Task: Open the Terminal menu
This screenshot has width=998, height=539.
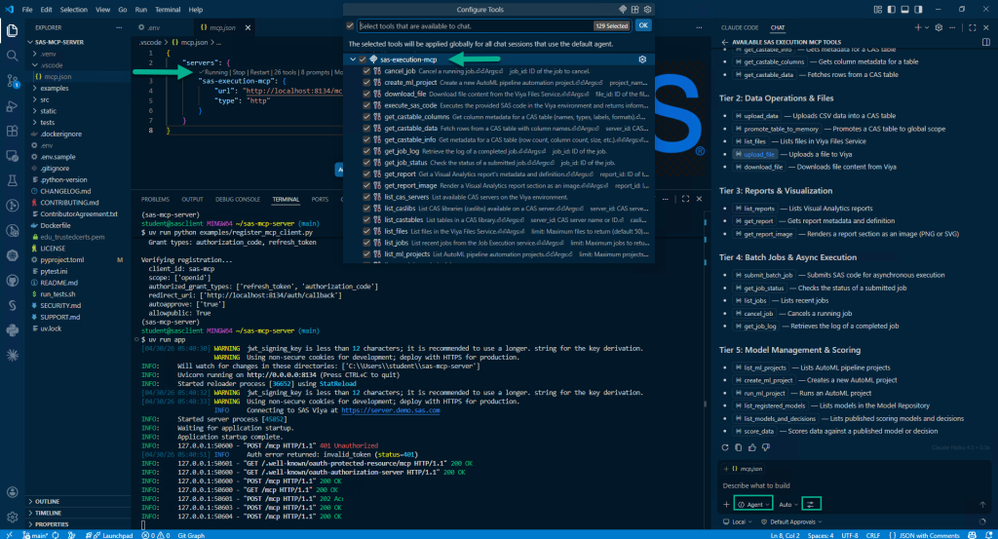Action: pos(167,10)
